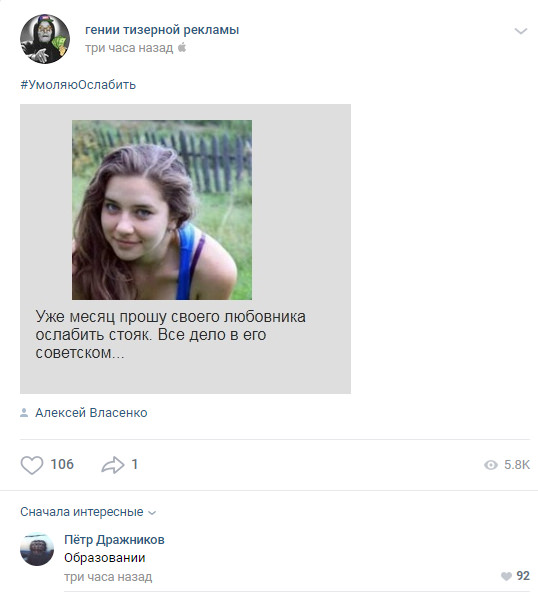Click the Apple device icon near timestamp

[x=182, y=48]
